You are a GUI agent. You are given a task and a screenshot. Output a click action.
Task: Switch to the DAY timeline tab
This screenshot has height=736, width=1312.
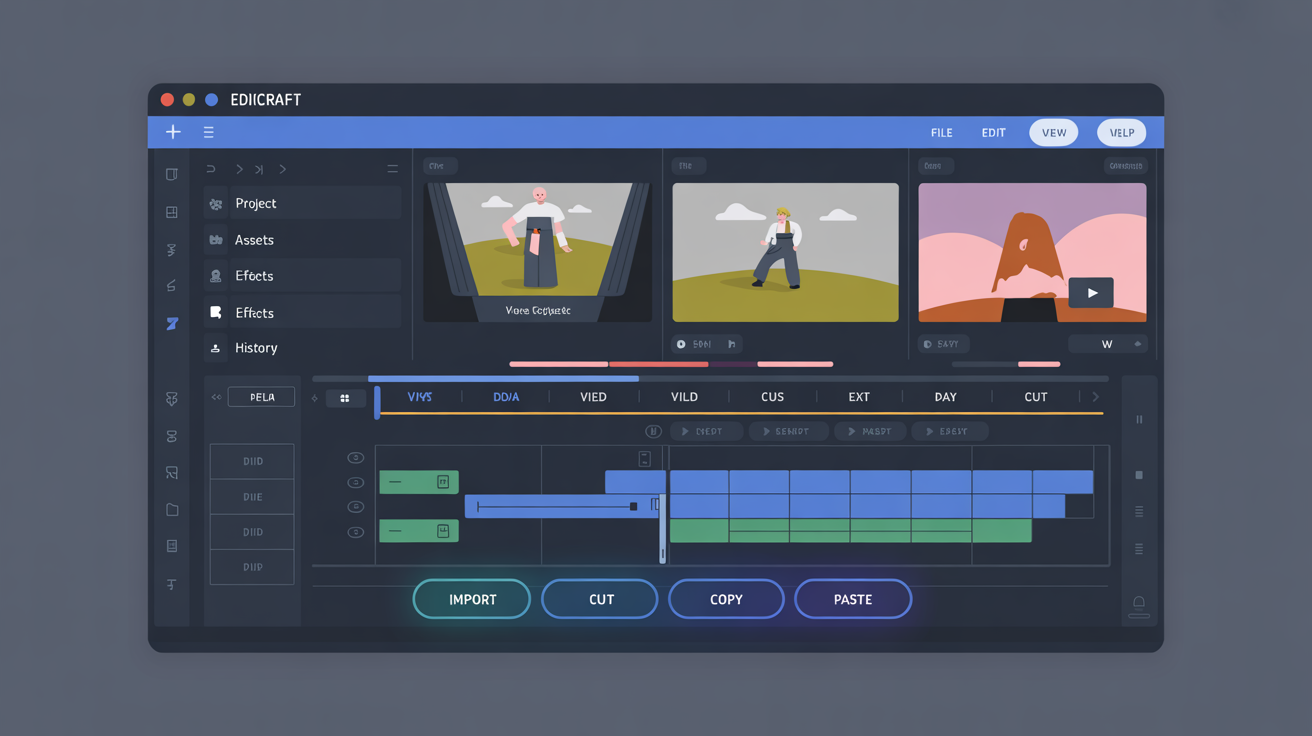click(x=945, y=397)
